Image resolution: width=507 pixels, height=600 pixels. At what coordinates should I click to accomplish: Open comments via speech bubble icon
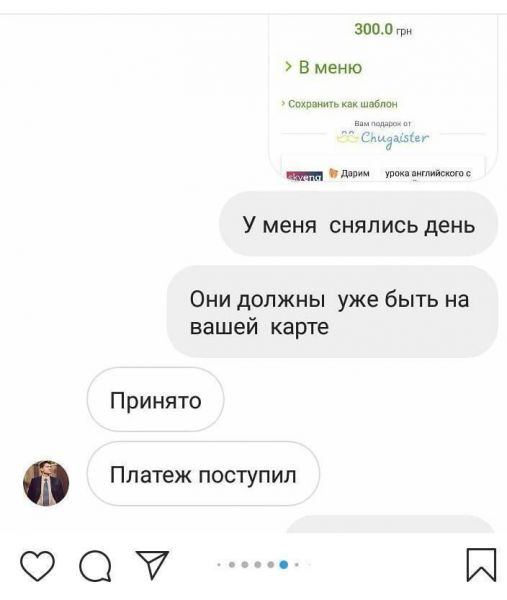click(95, 566)
